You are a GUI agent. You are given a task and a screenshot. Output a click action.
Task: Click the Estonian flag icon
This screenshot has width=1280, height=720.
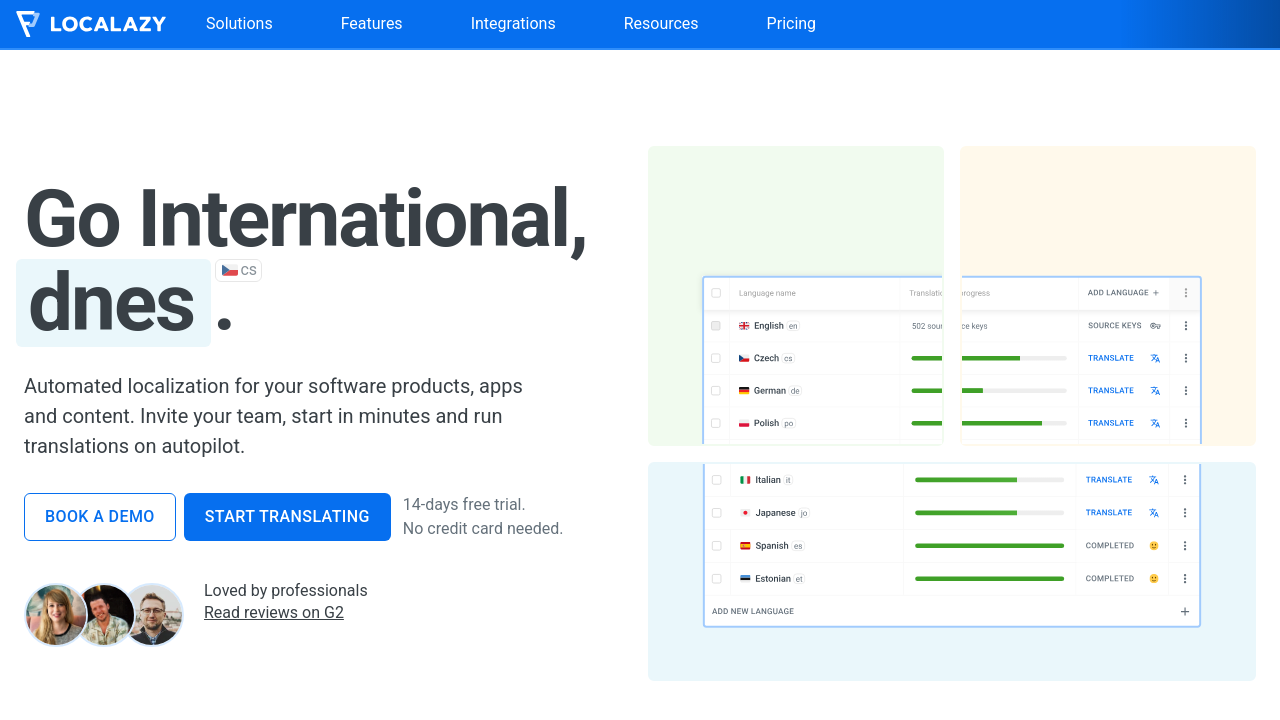[x=745, y=579]
